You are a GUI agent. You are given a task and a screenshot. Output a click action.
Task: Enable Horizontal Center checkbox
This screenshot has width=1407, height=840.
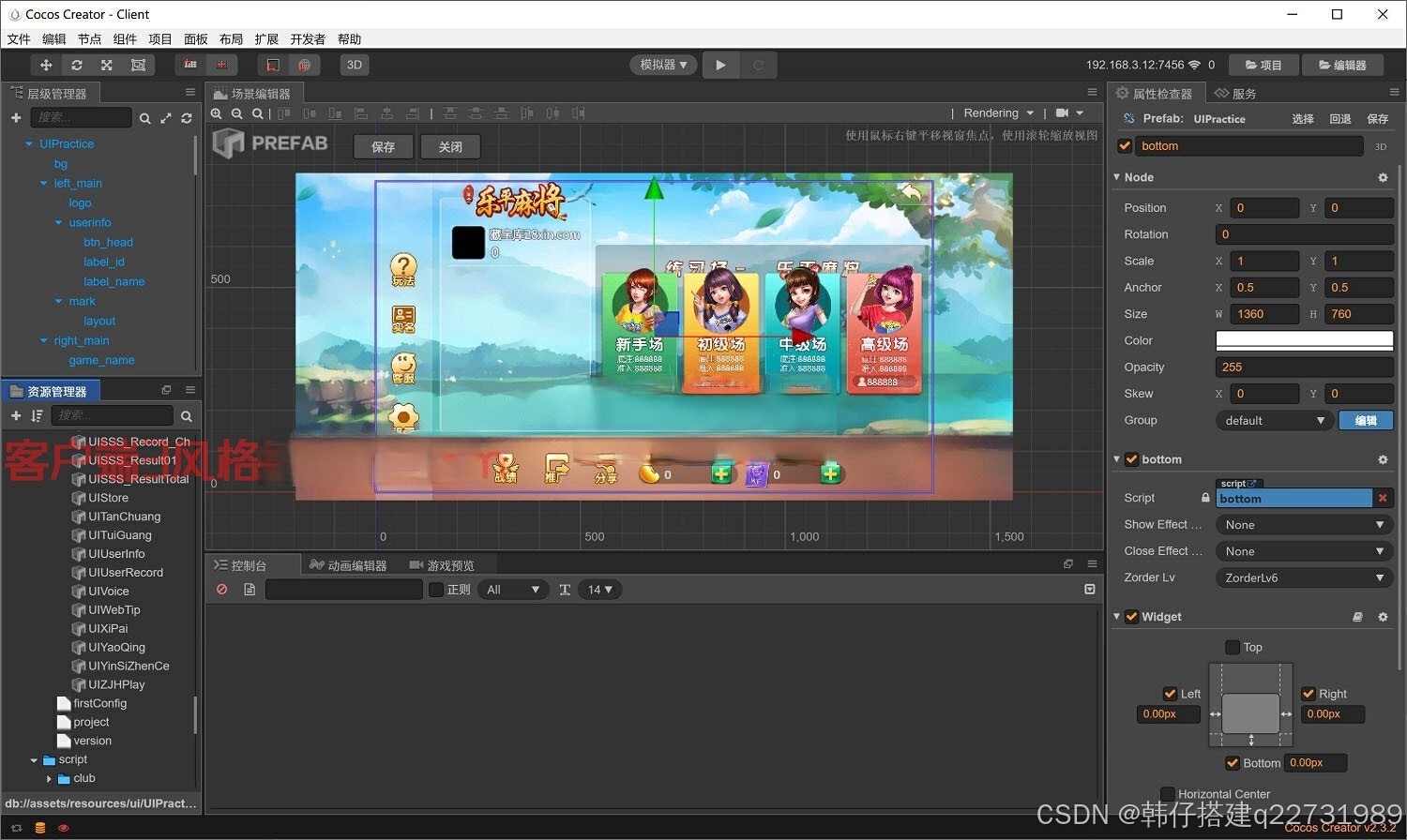pyautogui.click(x=1167, y=794)
